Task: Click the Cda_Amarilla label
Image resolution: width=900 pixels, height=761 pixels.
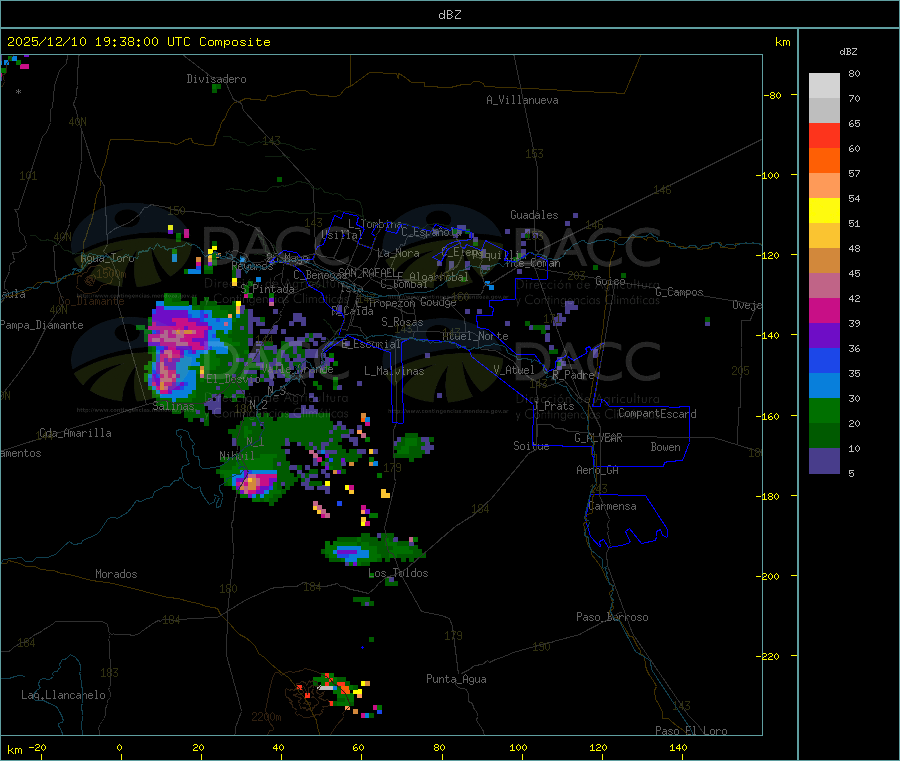Action: coord(75,433)
